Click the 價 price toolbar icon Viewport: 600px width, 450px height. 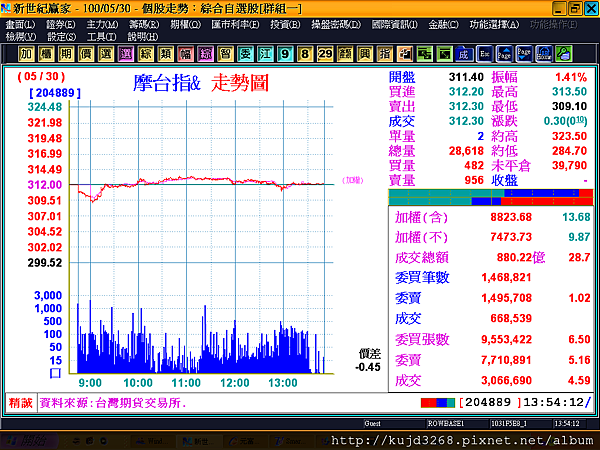(86, 54)
